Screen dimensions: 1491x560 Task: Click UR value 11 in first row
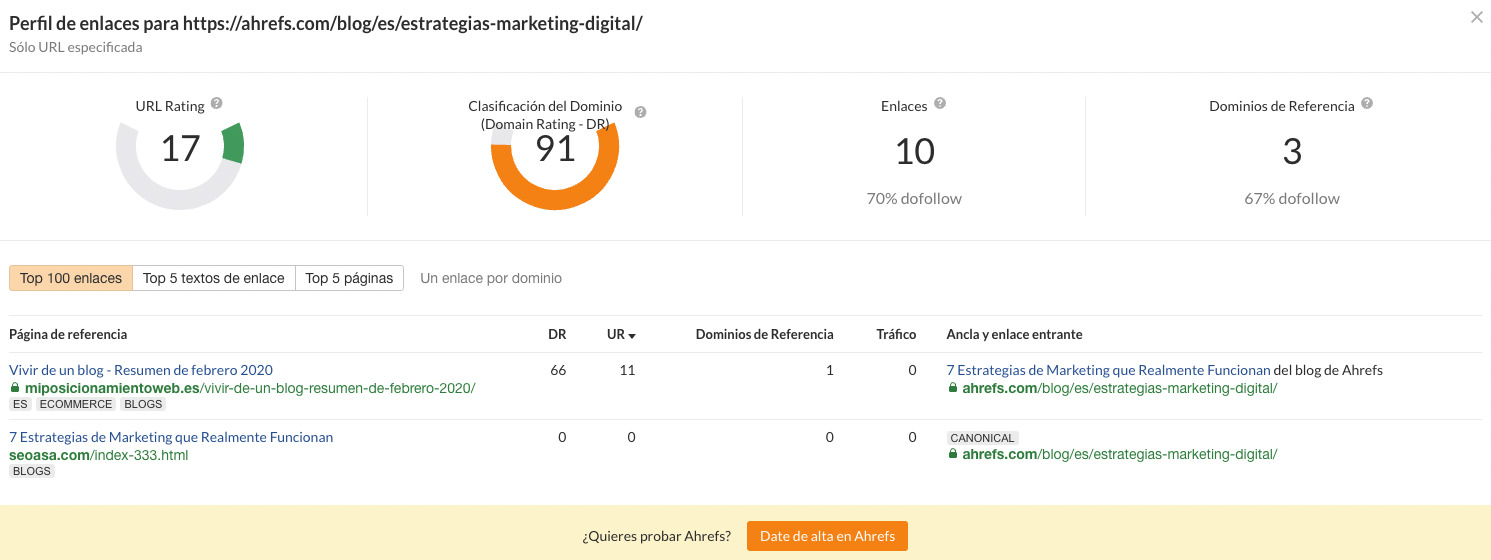point(628,370)
